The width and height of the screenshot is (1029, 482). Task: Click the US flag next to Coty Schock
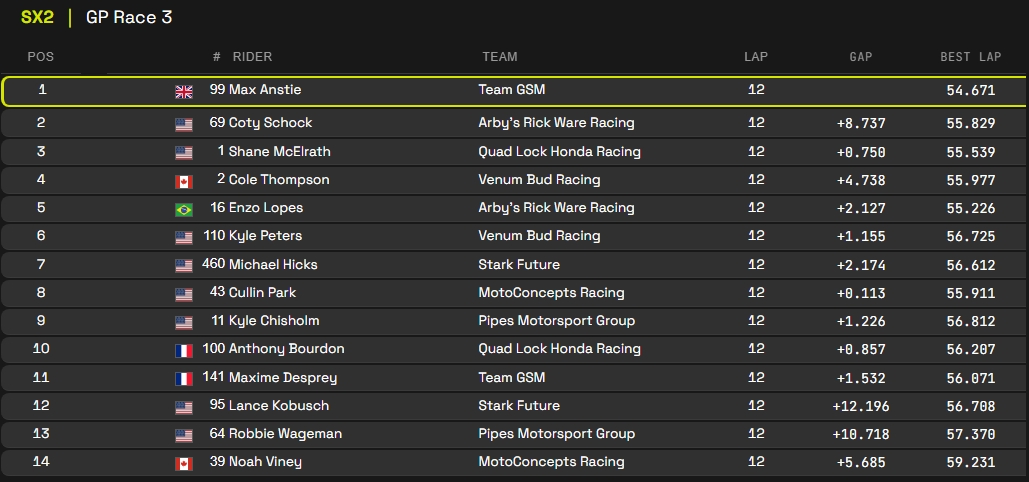[184, 124]
